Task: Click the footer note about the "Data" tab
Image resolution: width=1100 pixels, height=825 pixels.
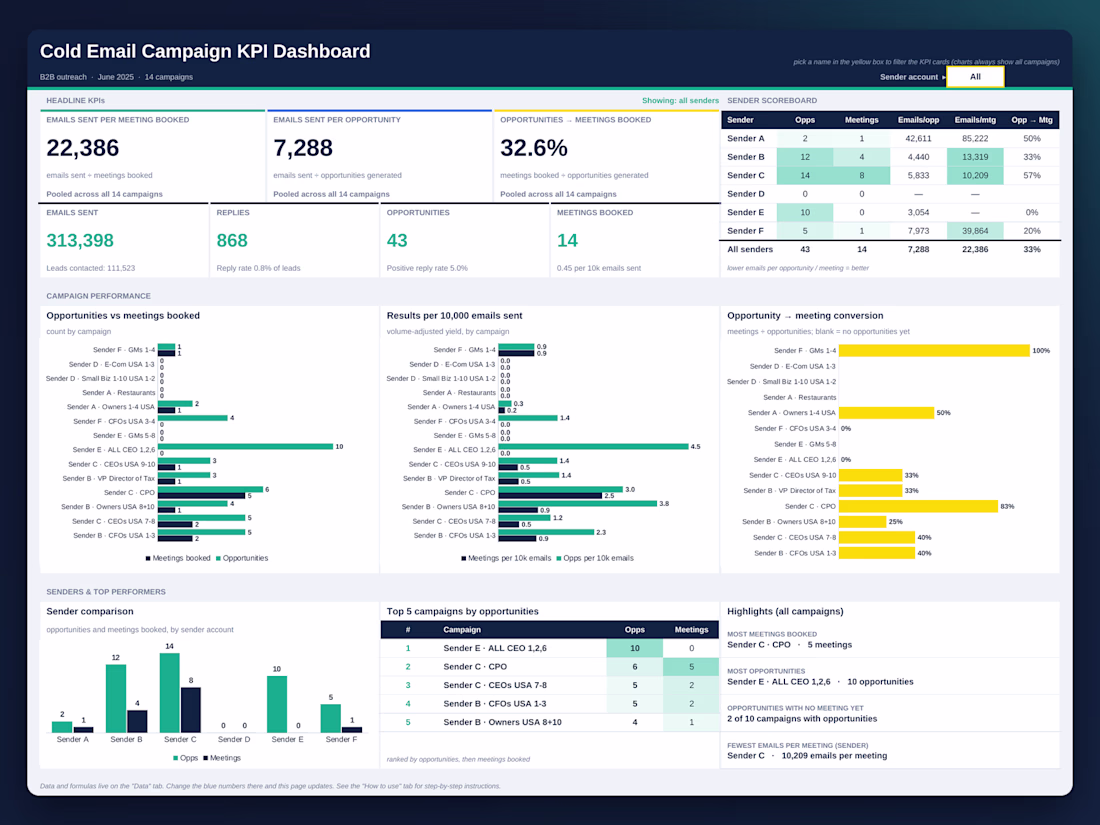Action: tap(270, 786)
